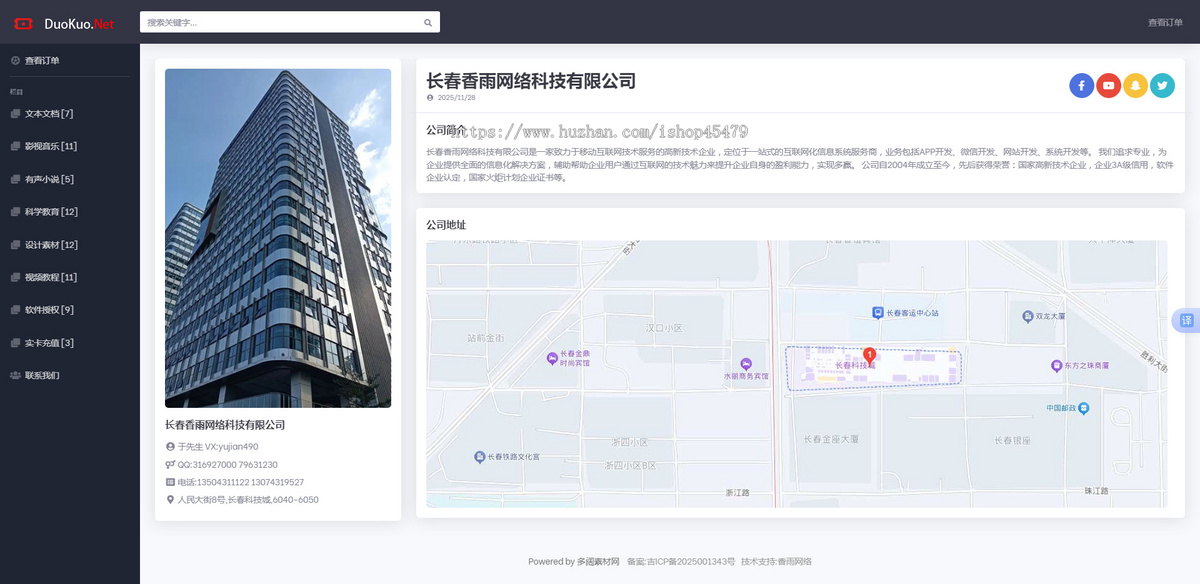Focus the 搜索关键字 search field

tap(280, 22)
